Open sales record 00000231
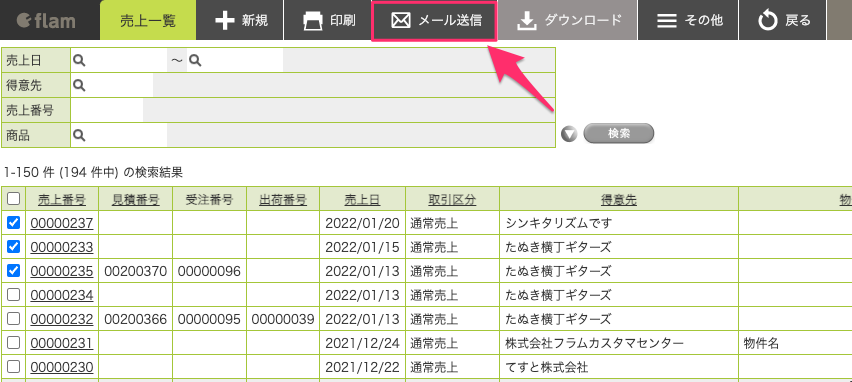Screen dimensions: 852x382 [x=61, y=343]
